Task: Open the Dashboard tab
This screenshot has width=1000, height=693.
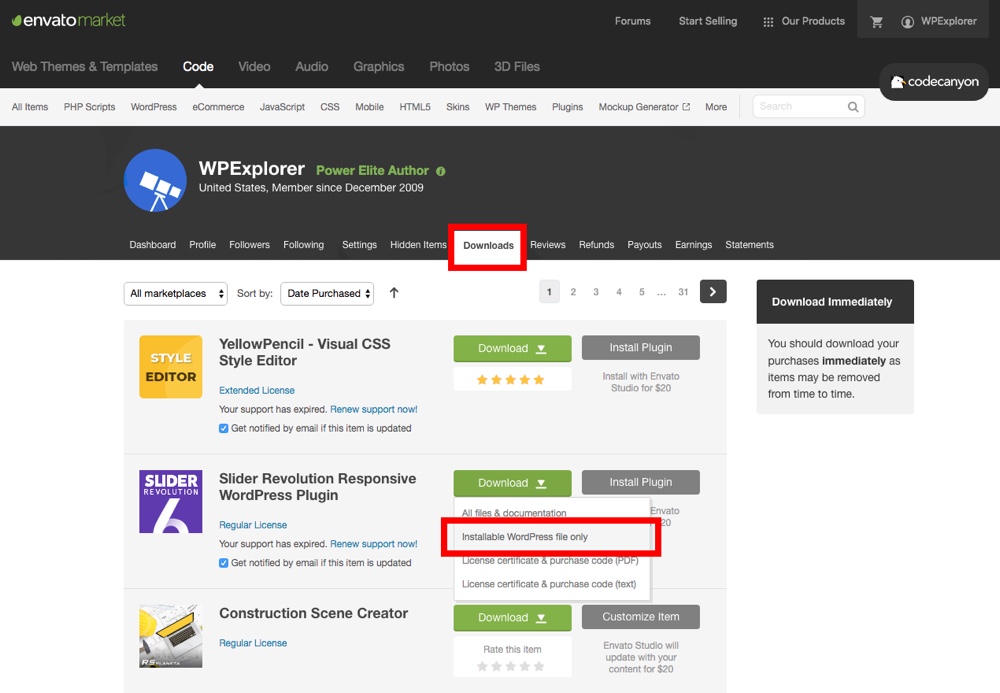Action: (x=152, y=245)
